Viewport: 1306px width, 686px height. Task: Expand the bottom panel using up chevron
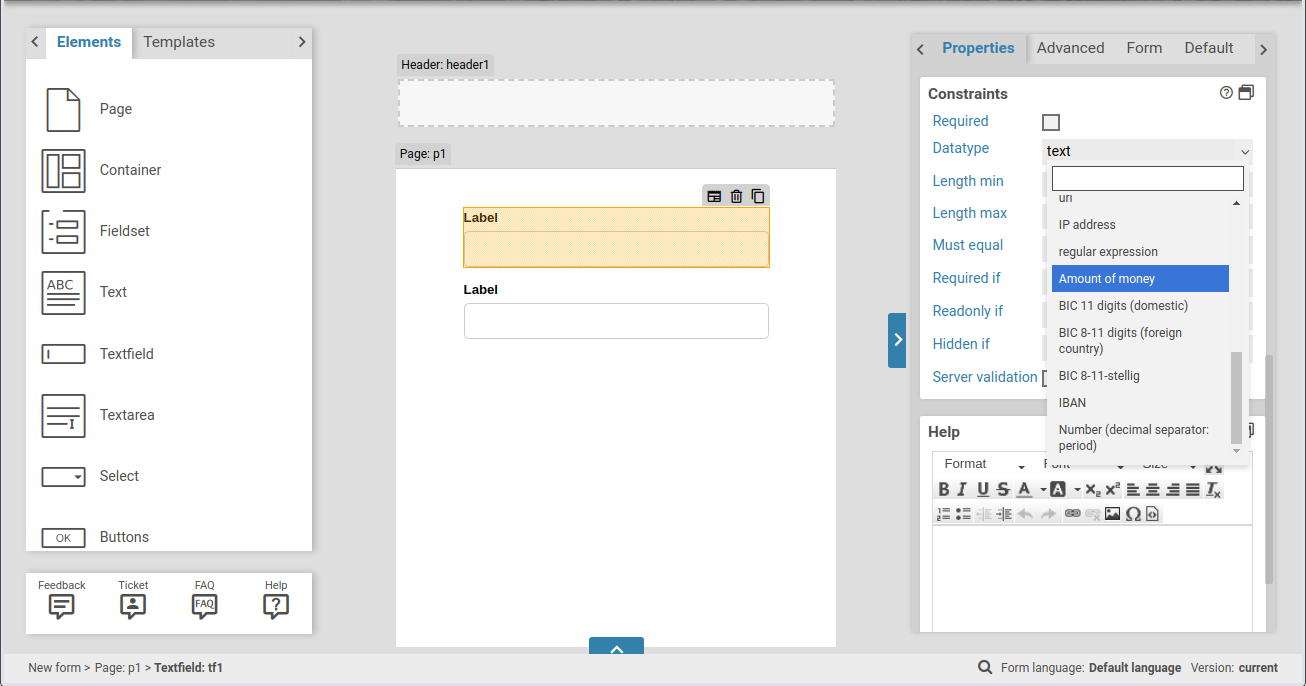point(616,648)
